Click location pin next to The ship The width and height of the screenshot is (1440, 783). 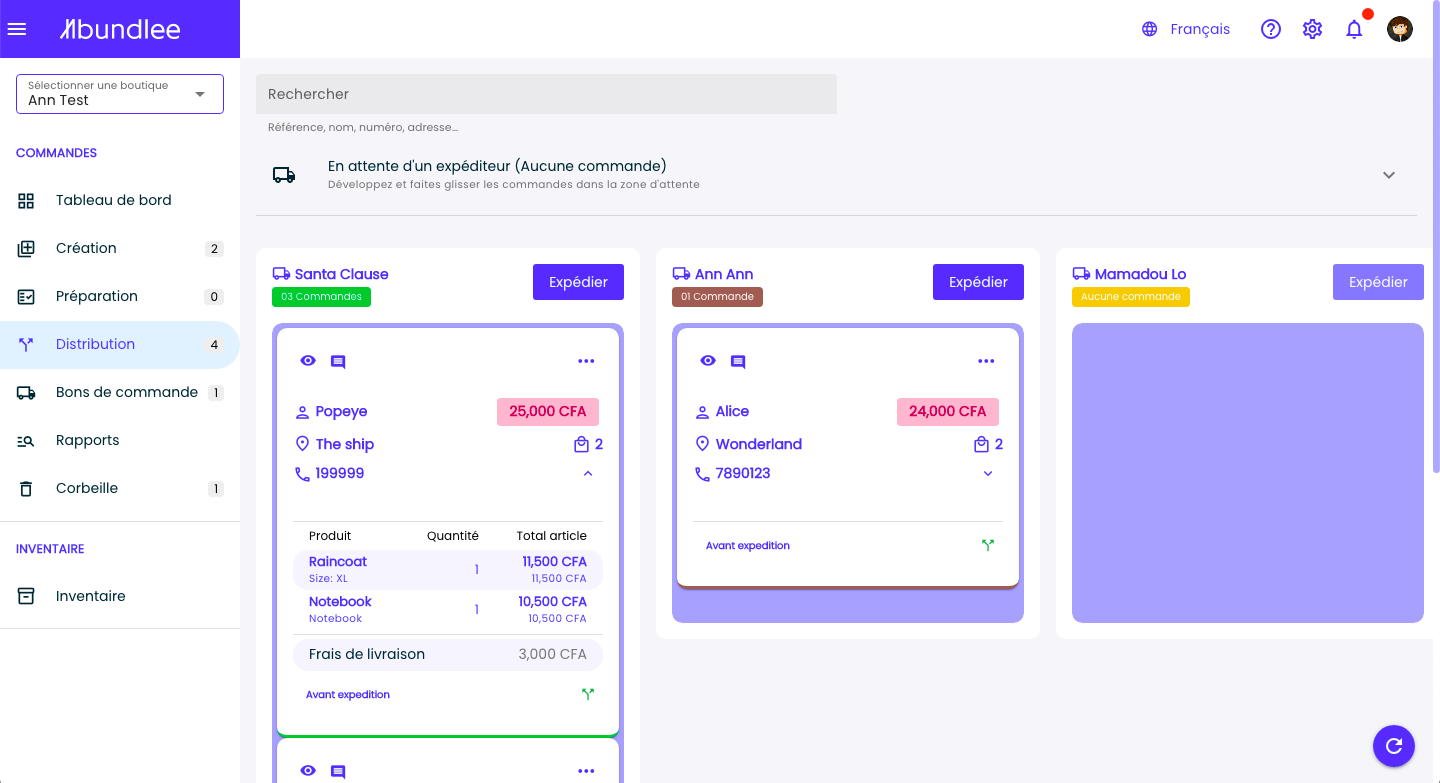pos(303,444)
